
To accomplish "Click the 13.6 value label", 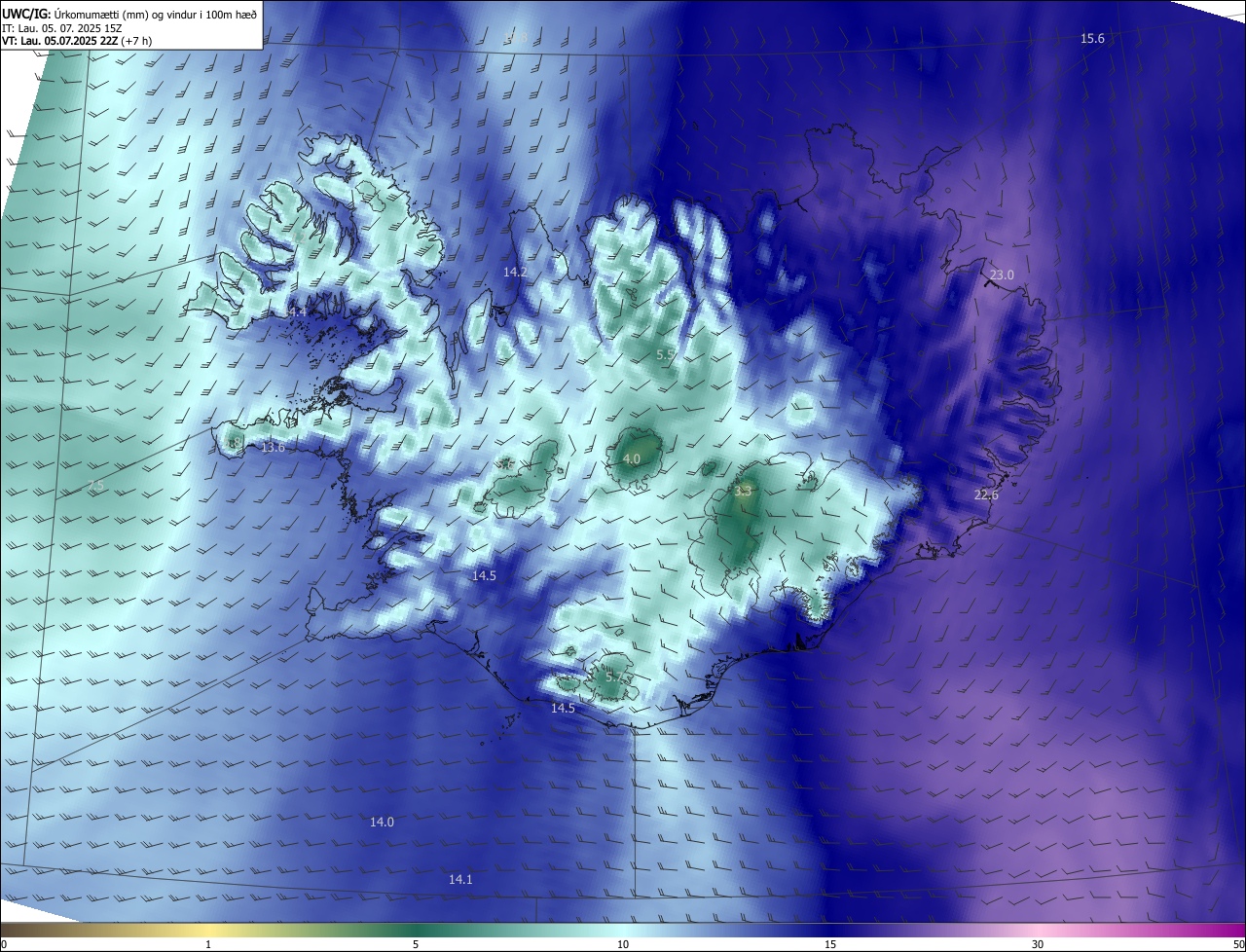I will tap(273, 448).
